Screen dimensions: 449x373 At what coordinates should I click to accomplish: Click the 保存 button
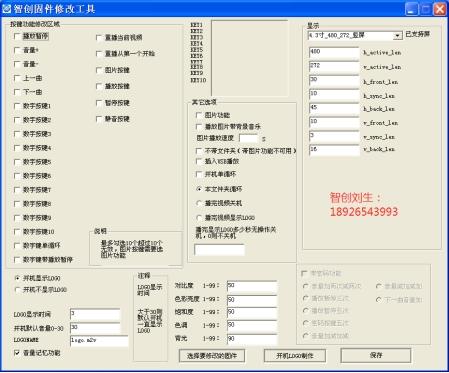376,356
